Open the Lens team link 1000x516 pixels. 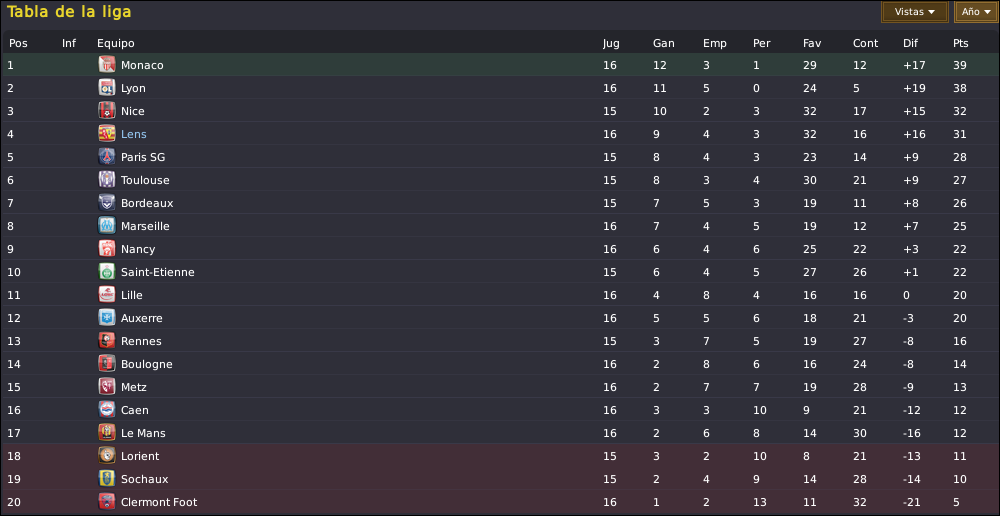tap(133, 134)
